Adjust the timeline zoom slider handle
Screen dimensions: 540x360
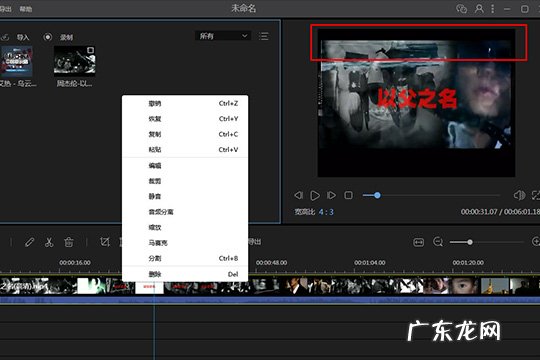coord(470,242)
